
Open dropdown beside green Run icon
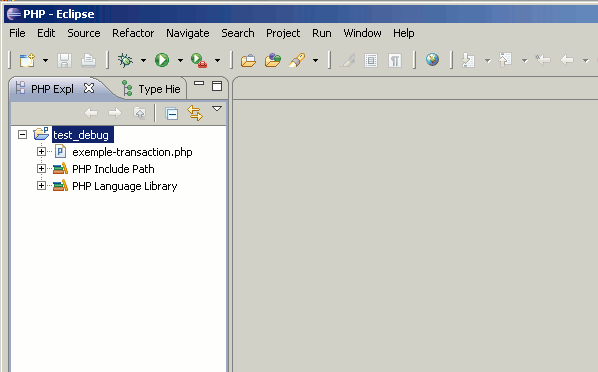point(180,60)
